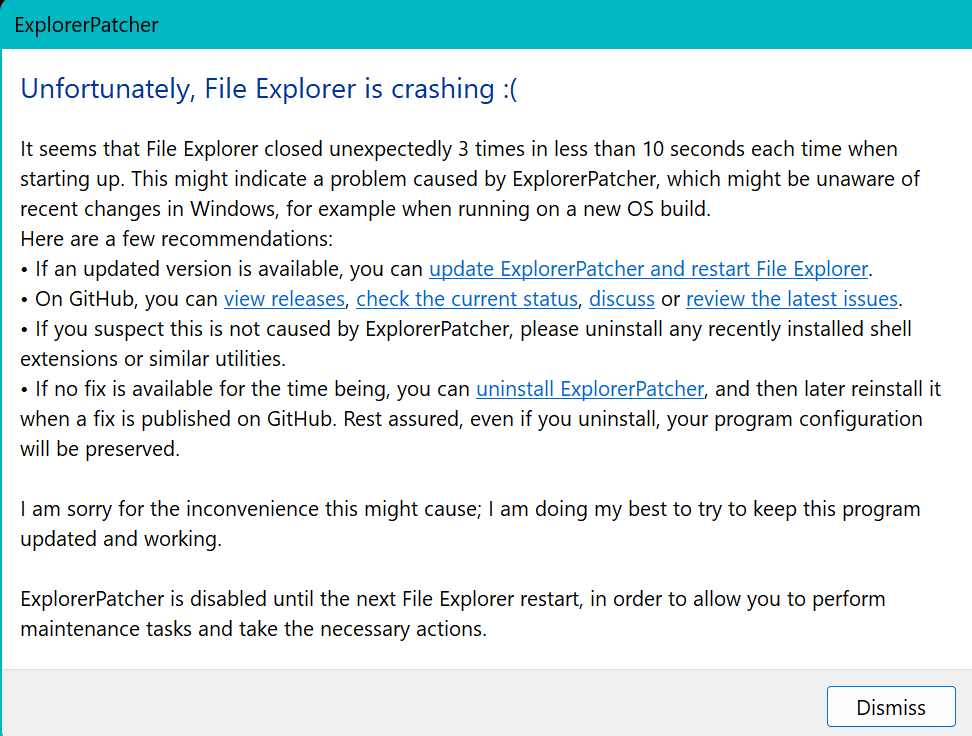Click the 'will be preserved' text line
Image resolution: width=972 pixels, height=736 pixels.
coord(100,449)
